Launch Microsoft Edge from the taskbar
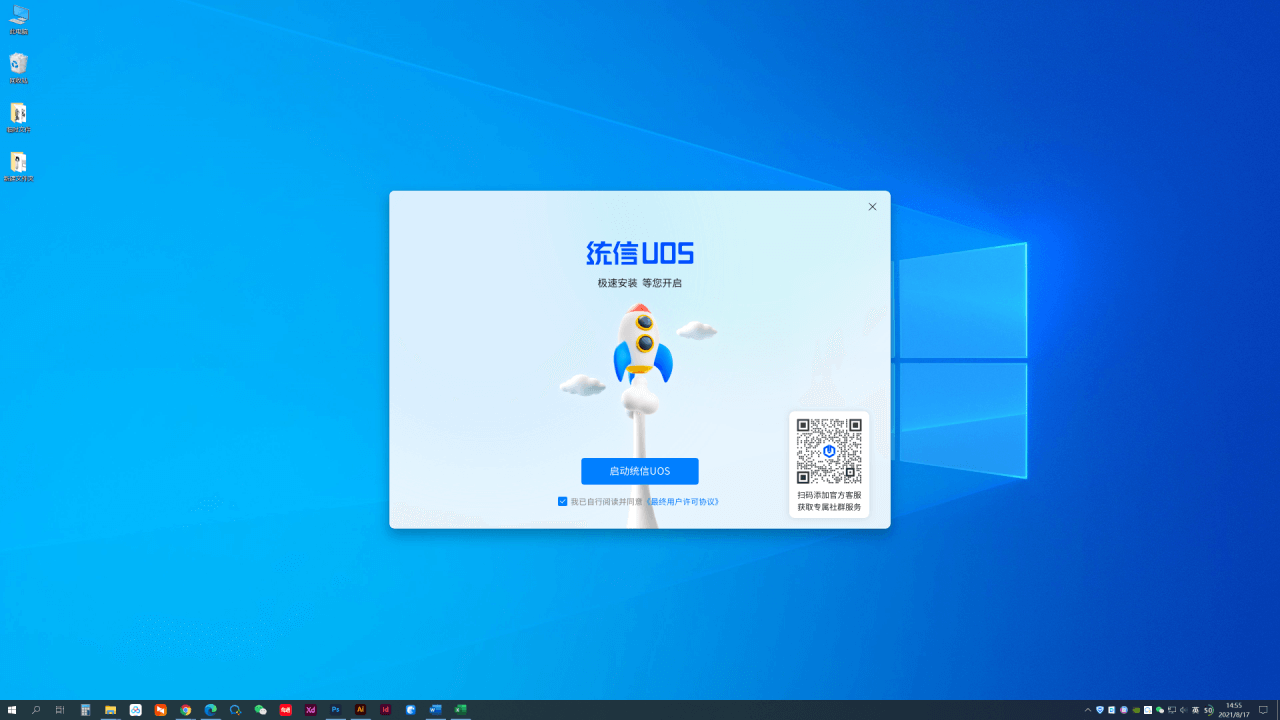This screenshot has width=1280, height=720. click(211, 710)
